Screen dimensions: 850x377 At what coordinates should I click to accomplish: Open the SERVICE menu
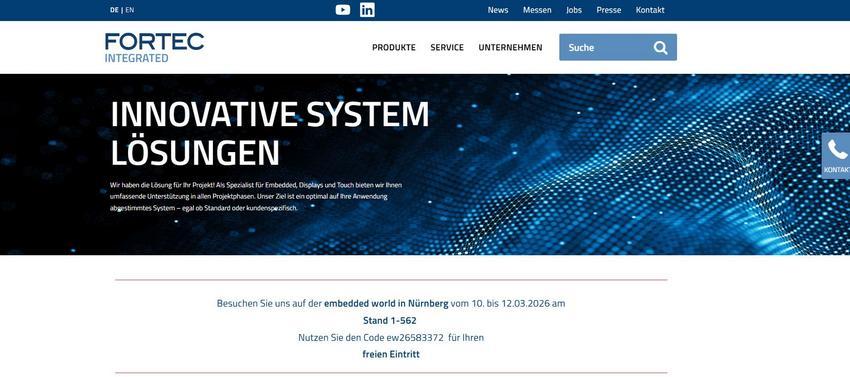pos(447,48)
